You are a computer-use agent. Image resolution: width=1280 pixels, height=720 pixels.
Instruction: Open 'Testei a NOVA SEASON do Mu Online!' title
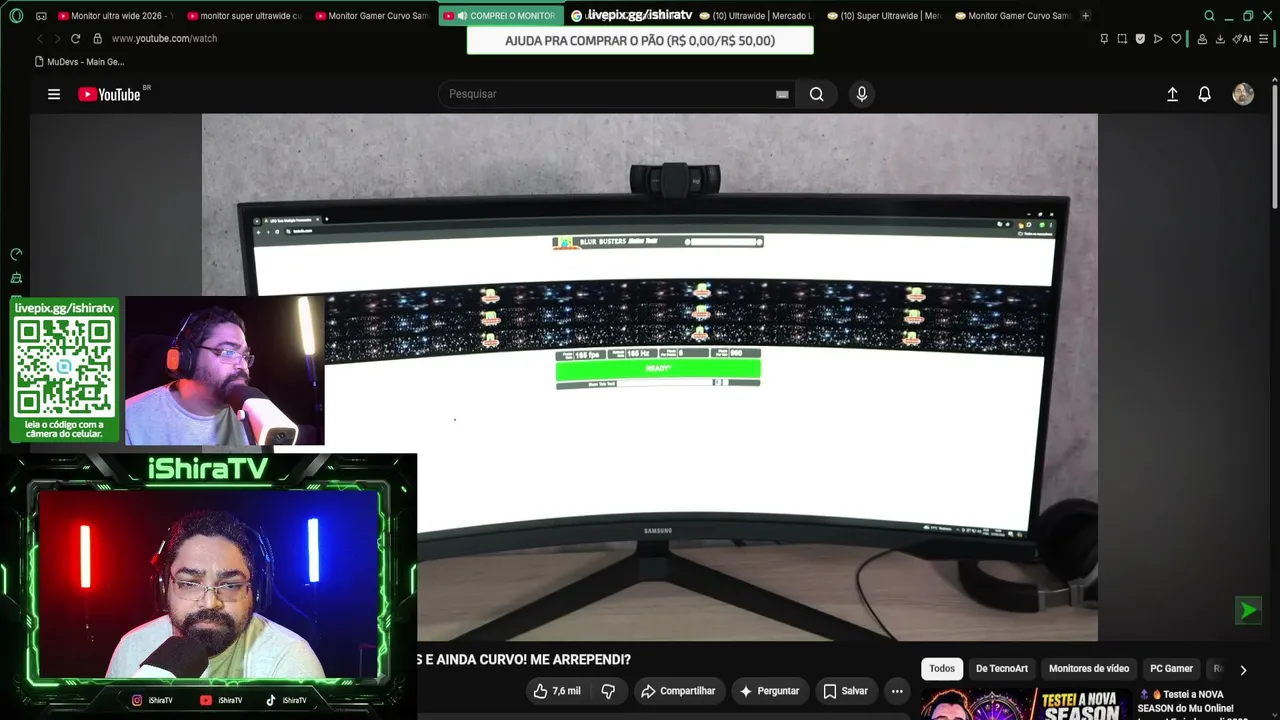[x=1191, y=701]
